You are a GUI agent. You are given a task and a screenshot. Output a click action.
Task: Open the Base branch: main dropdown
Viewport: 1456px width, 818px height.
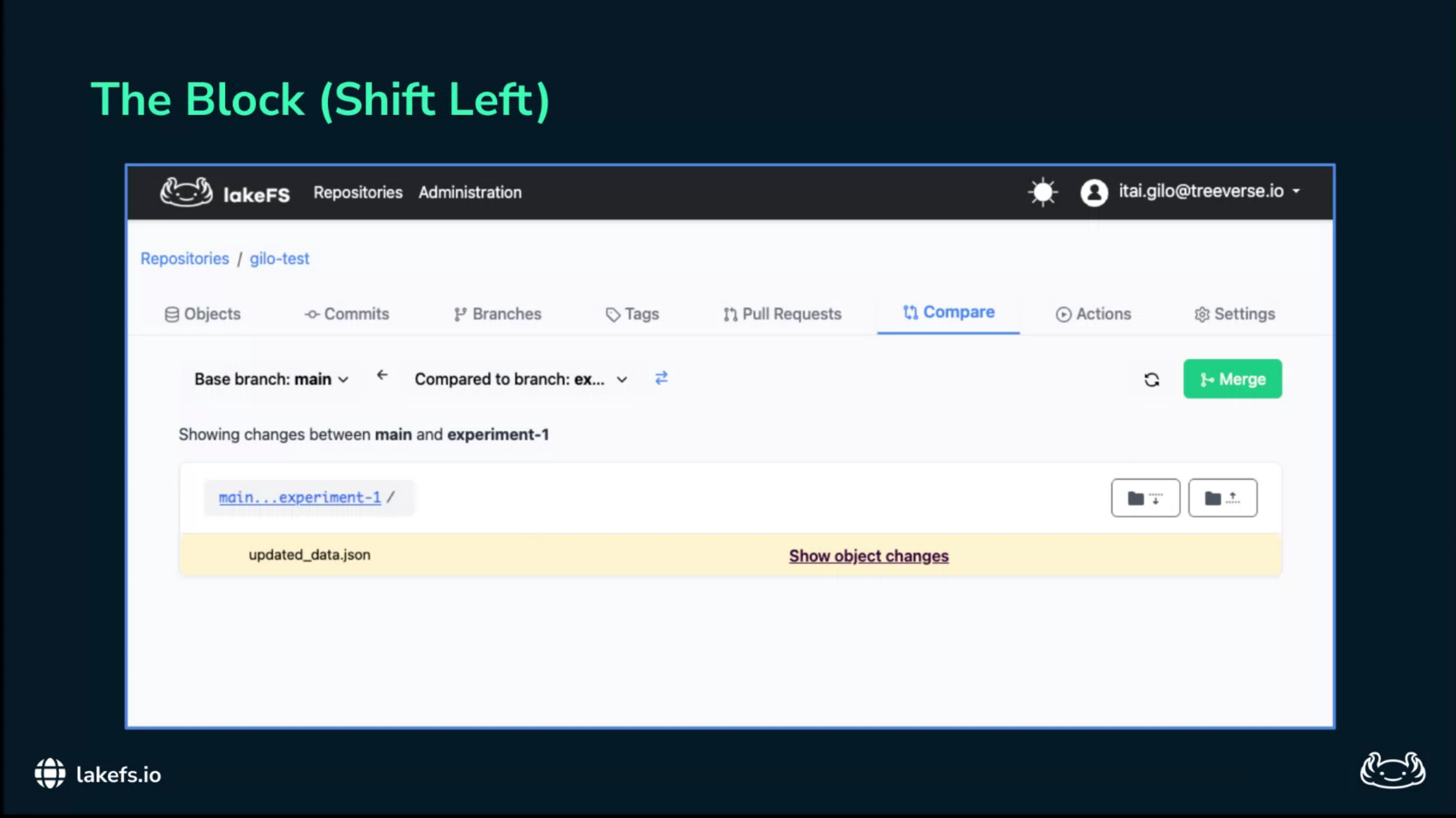coord(271,379)
